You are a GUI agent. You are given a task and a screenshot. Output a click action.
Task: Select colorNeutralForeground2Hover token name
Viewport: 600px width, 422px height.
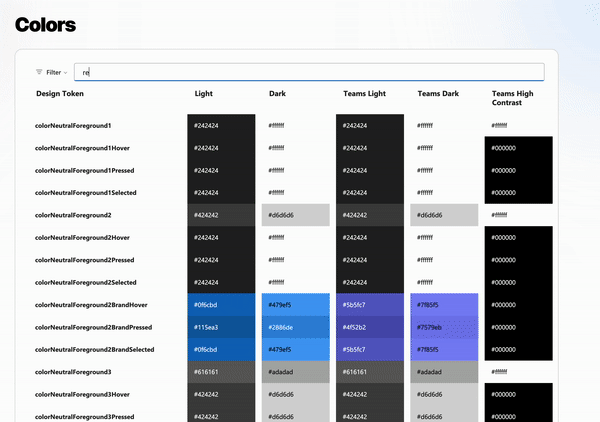(82, 238)
